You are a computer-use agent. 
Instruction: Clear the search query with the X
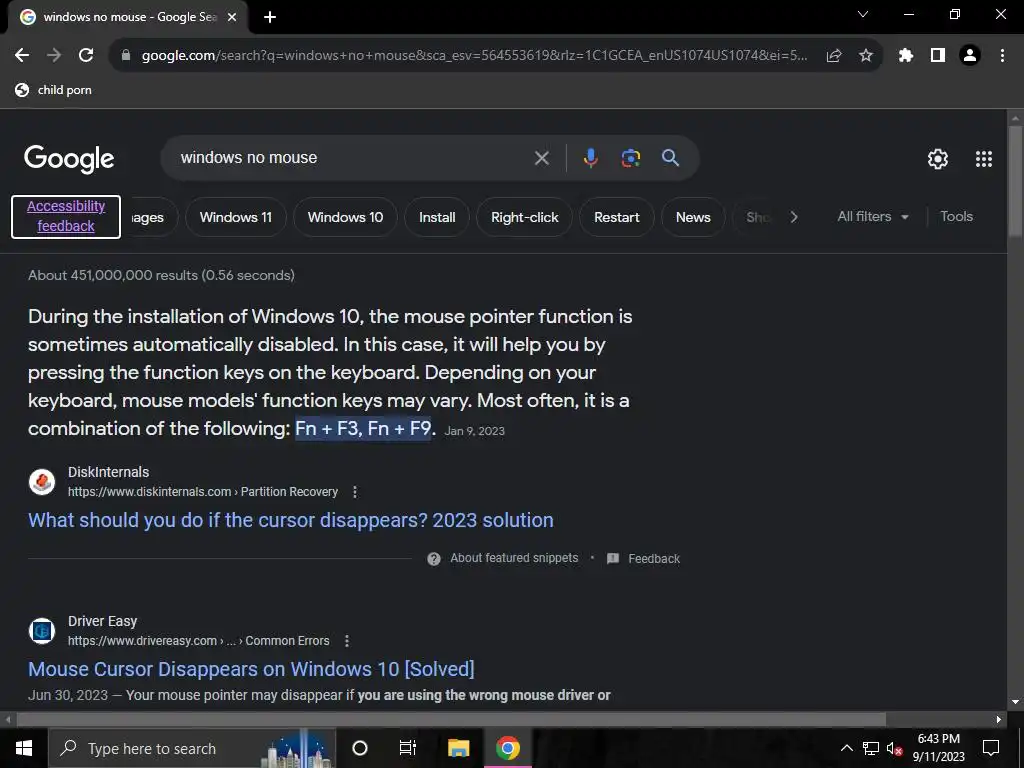[x=541, y=158]
